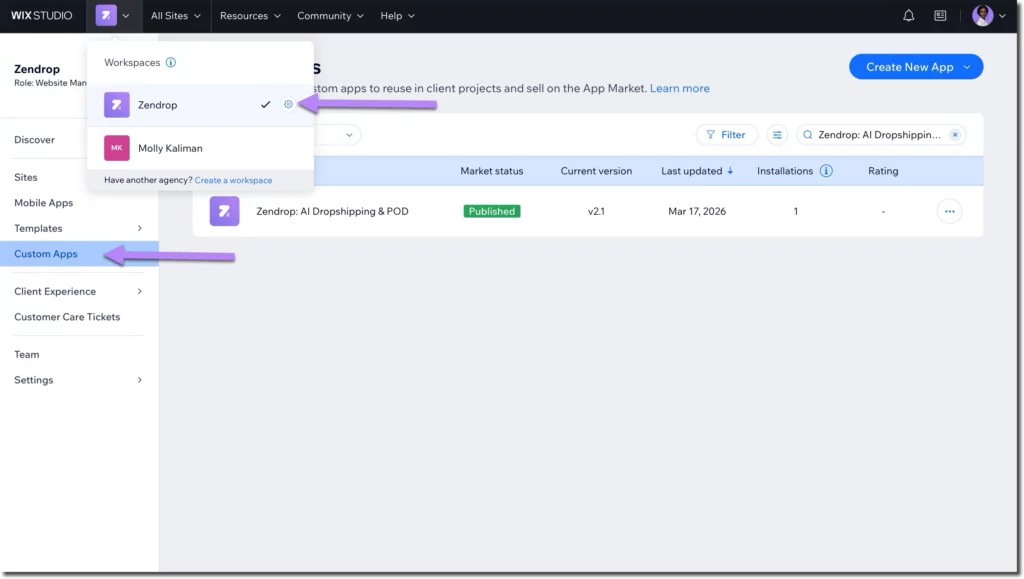The image size is (1024, 579).
Task: Expand the account menu chevron beside avatar
Action: [1002, 16]
